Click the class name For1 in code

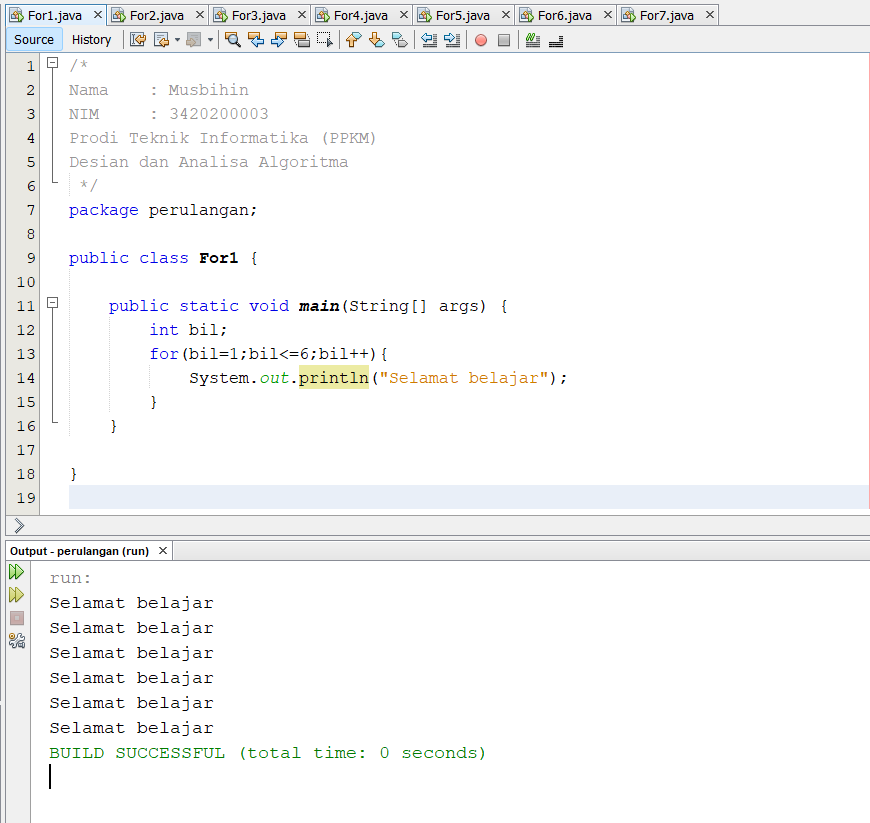(x=219, y=258)
